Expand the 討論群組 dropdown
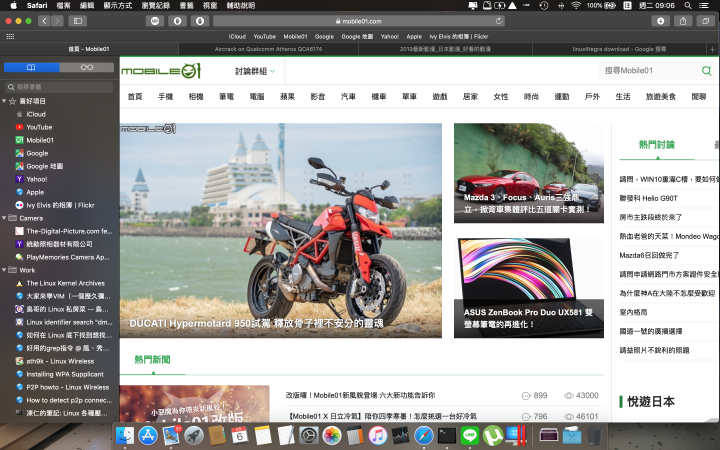The height and width of the screenshot is (450, 720). pos(255,71)
